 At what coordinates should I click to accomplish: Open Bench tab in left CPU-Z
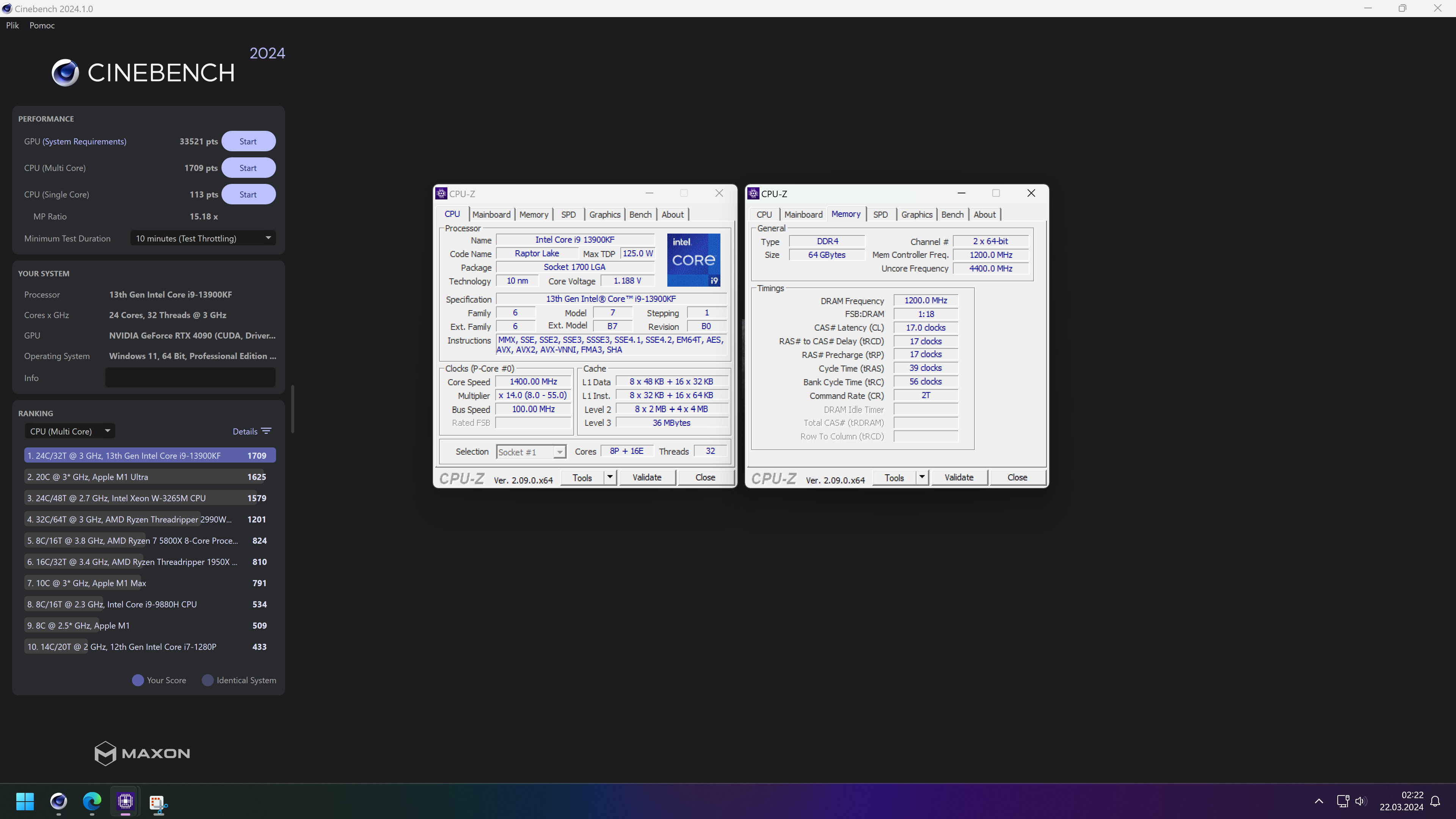[x=640, y=214]
